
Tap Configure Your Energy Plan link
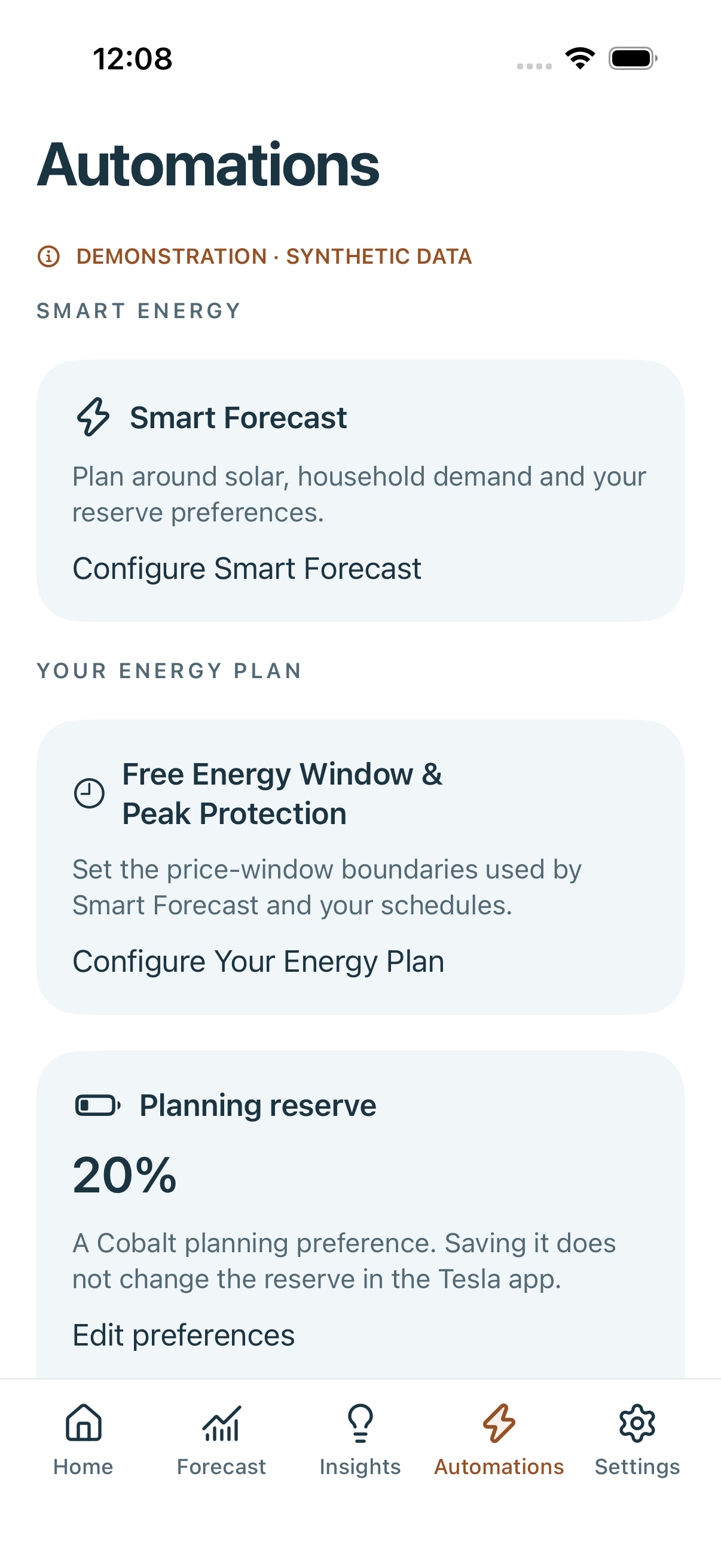(259, 962)
